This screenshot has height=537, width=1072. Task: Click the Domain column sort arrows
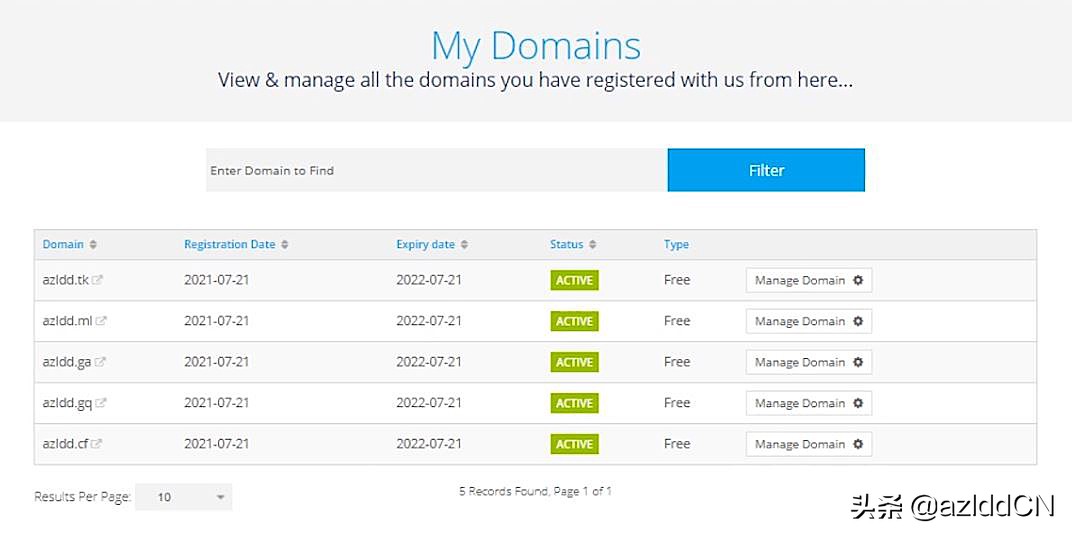tap(93, 244)
